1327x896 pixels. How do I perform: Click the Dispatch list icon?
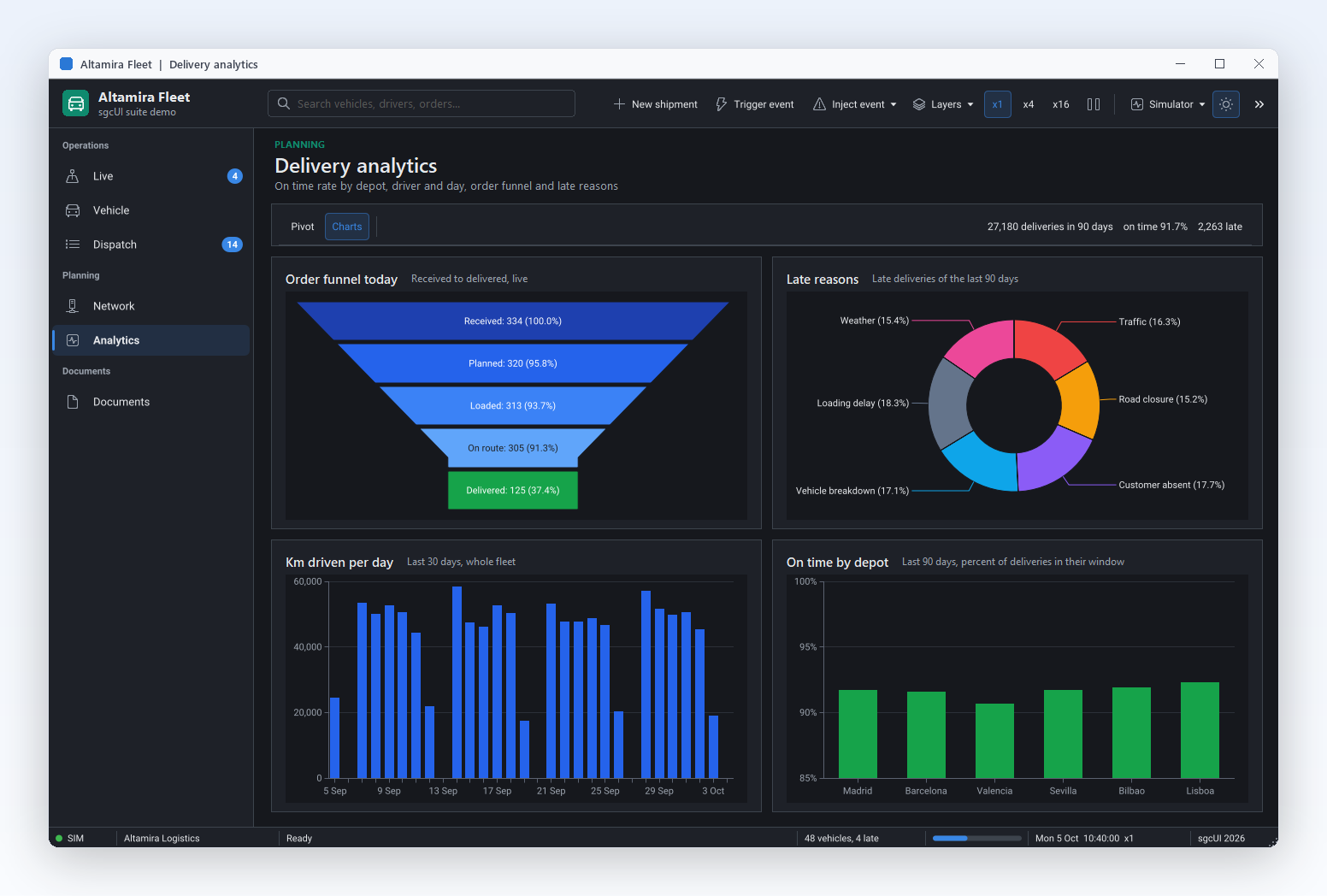(73, 245)
